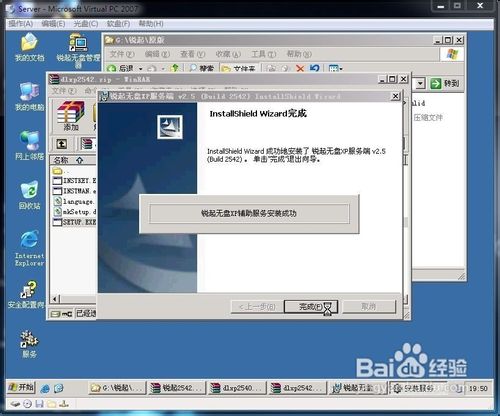Open Explorer 文件(F) menu
This screenshot has height=416, width=500.
[x=122, y=54]
